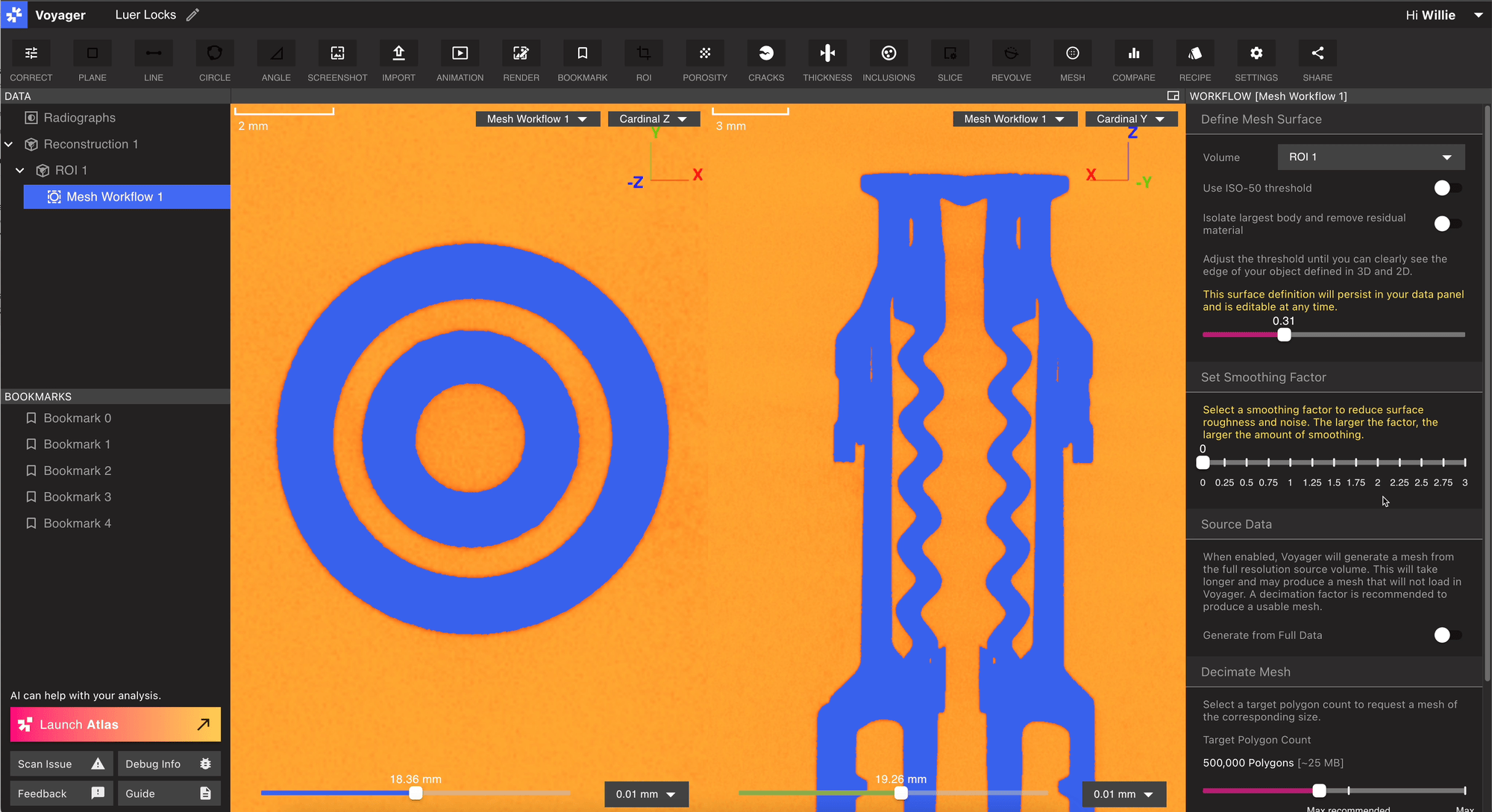Collapse the Reconstruction 1 tree item
The height and width of the screenshot is (812, 1492).
[x=9, y=144]
